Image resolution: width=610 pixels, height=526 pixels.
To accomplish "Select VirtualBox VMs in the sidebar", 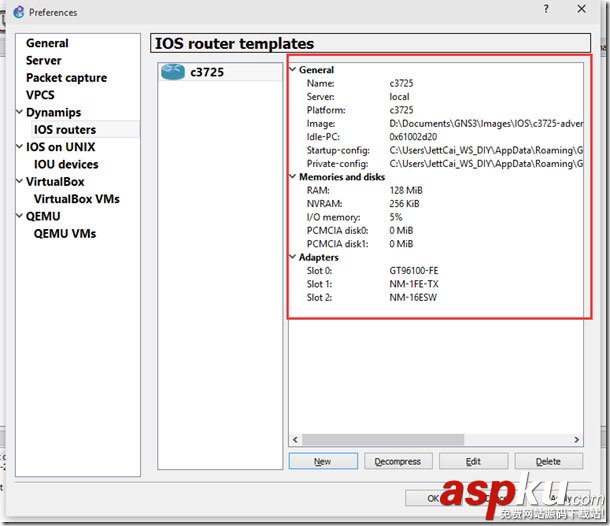I will (x=77, y=199).
